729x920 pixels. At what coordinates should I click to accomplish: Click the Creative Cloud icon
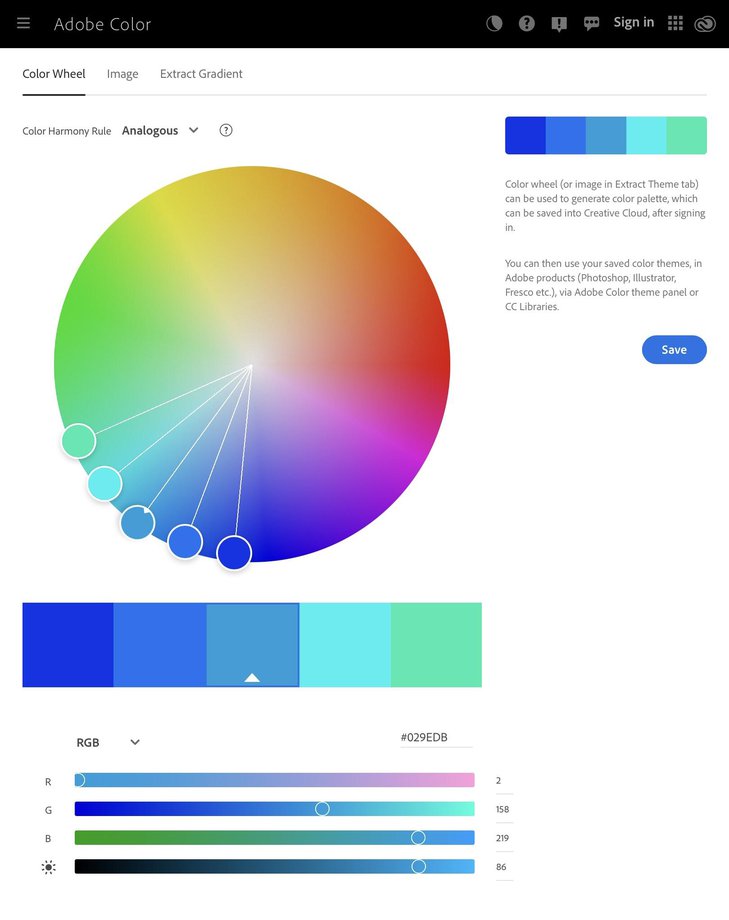705,22
